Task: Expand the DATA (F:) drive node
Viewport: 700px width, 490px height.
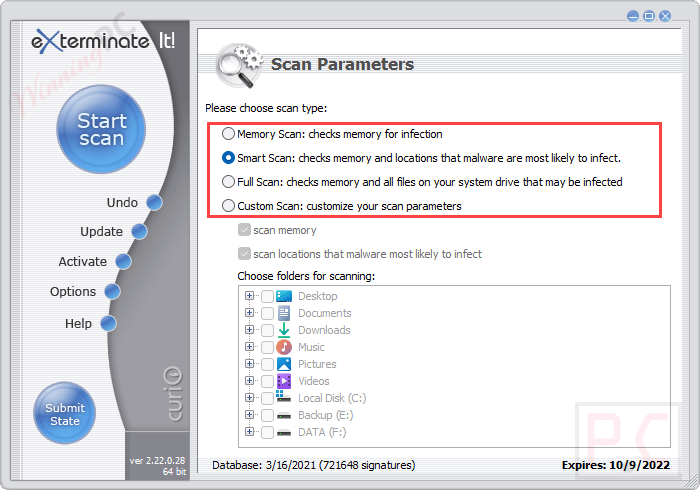Action: [250, 431]
